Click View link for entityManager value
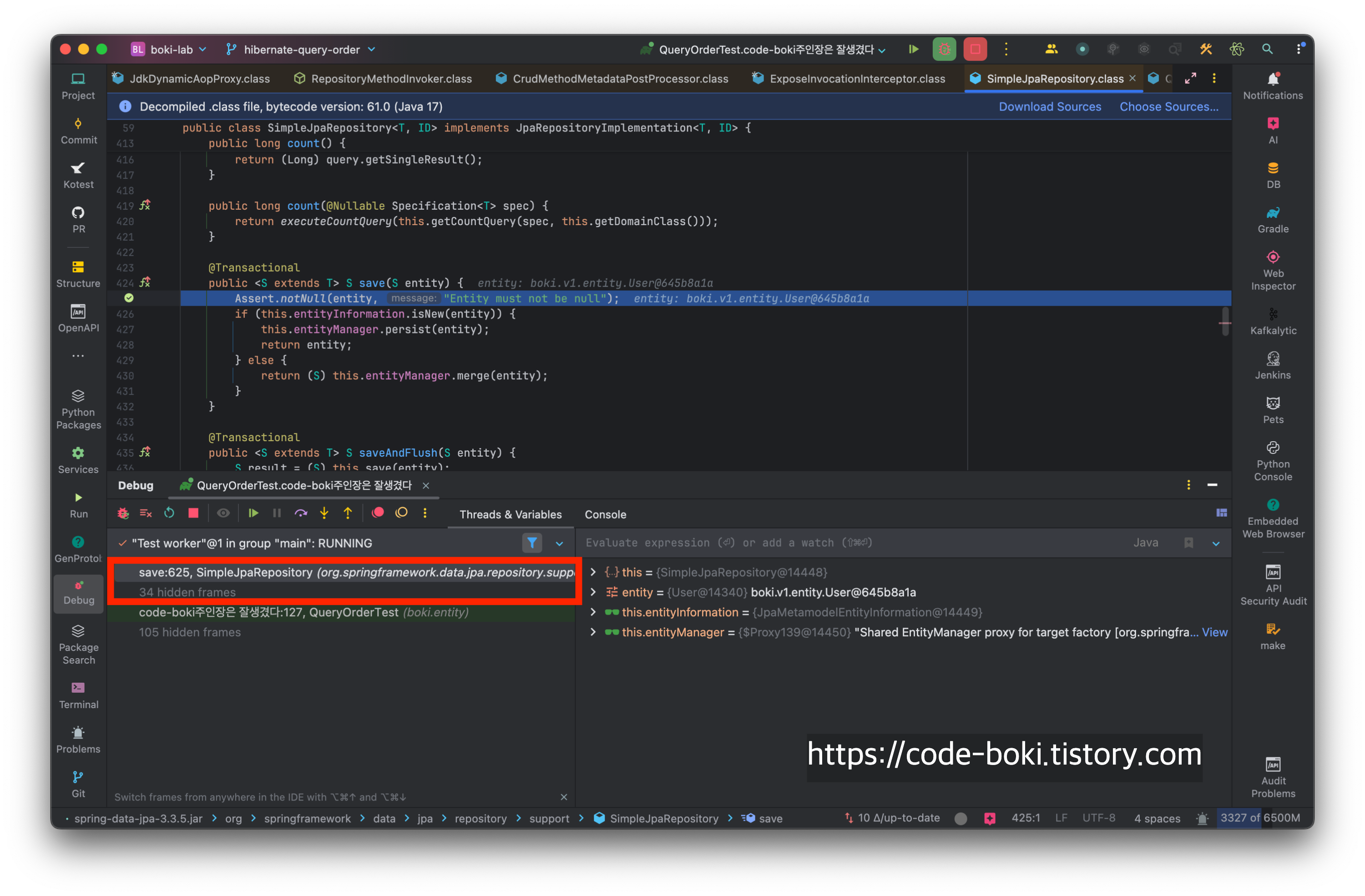The image size is (1365, 896). pyautogui.click(x=1214, y=632)
